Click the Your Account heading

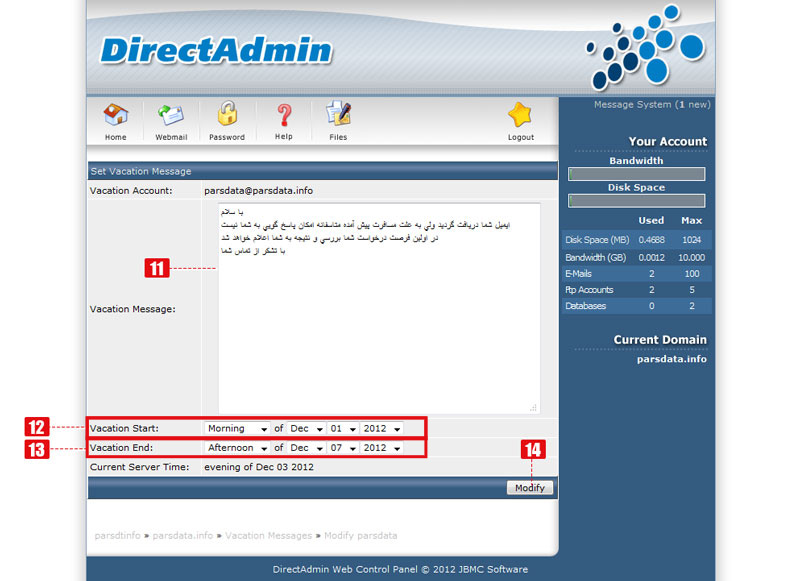[x=667, y=142]
